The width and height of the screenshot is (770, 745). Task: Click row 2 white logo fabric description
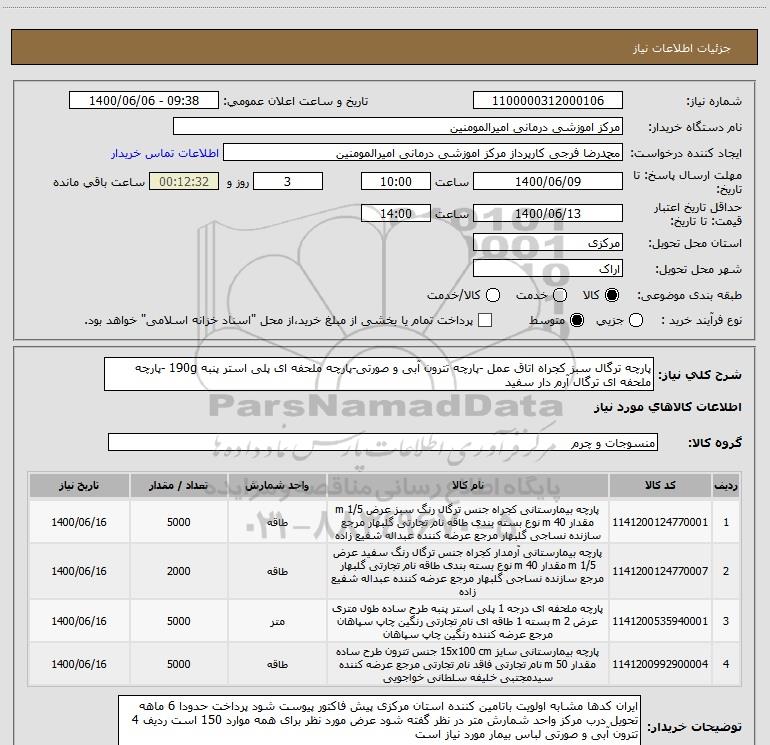(468, 571)
